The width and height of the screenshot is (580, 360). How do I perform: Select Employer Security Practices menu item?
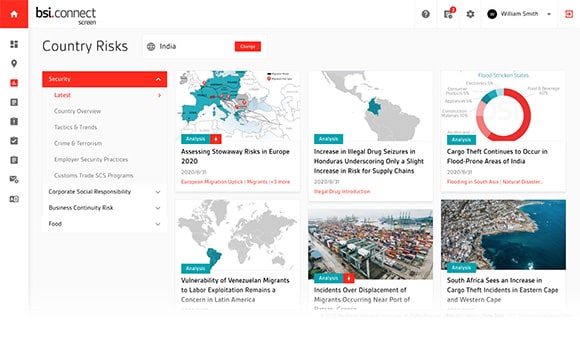[x=91, y=159]
